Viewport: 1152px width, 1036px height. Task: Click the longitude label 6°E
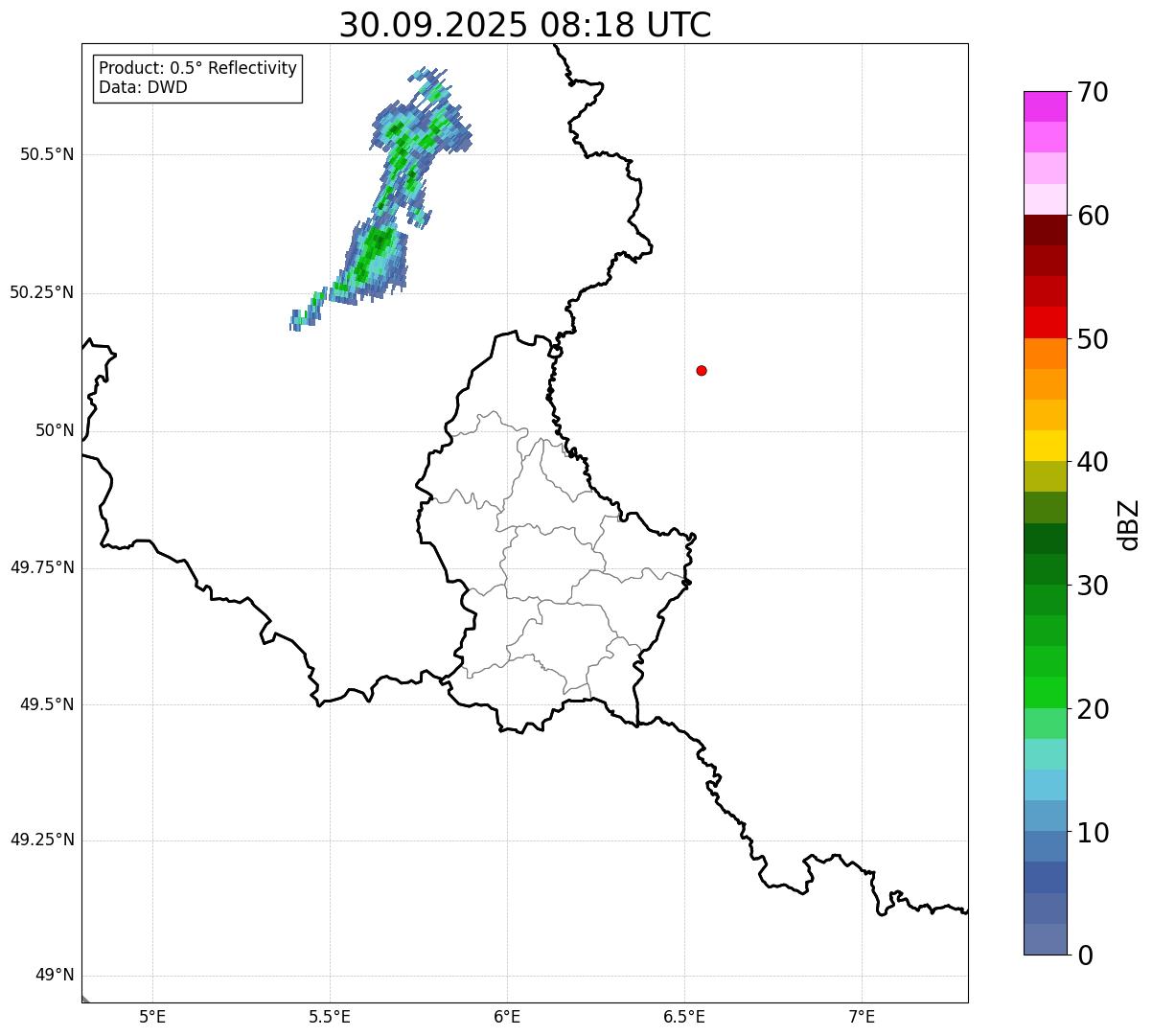507,1016
